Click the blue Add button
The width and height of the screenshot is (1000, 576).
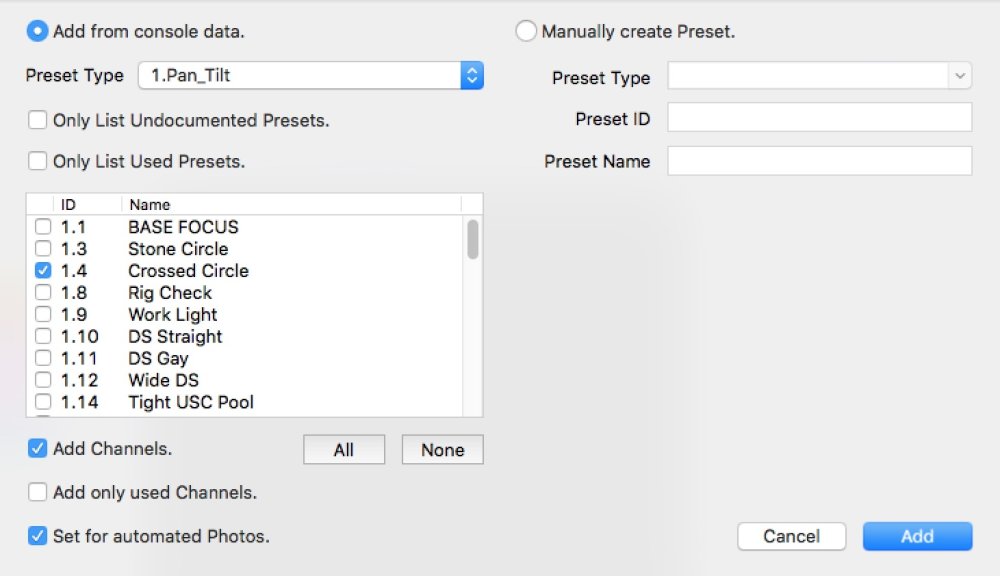tap(917, 536)
